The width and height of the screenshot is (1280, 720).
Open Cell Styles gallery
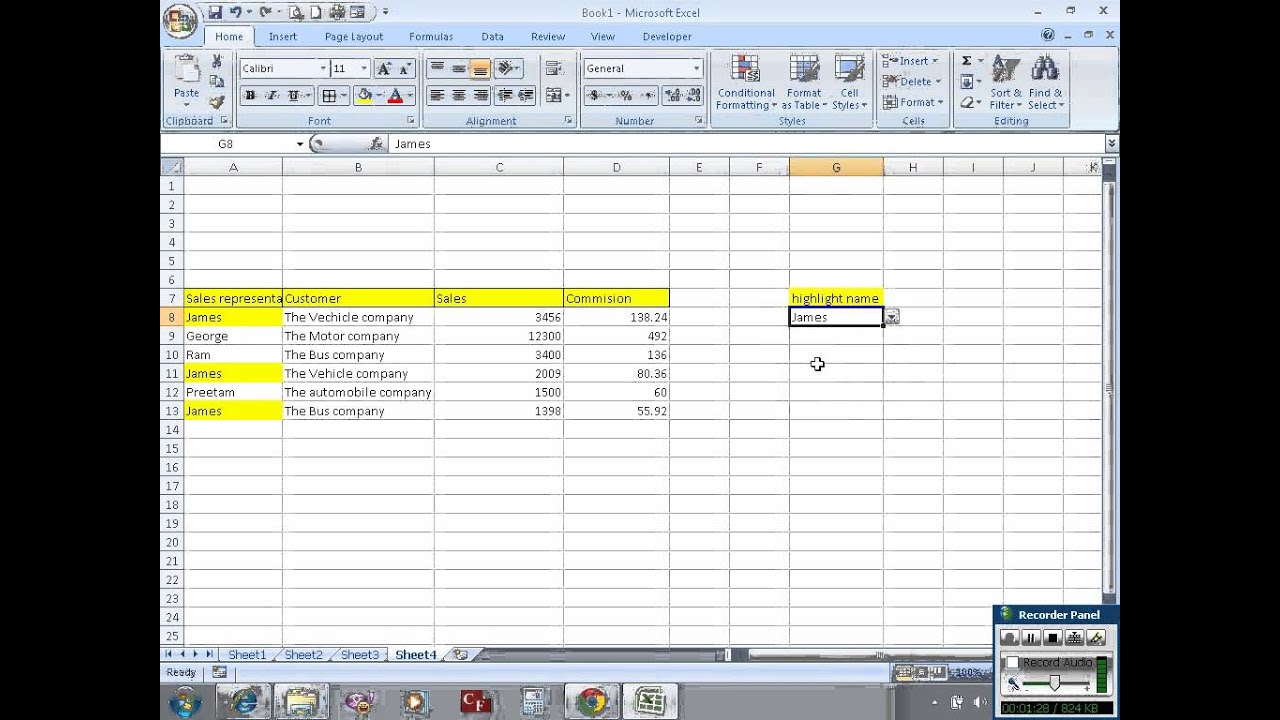coord(849,82)
